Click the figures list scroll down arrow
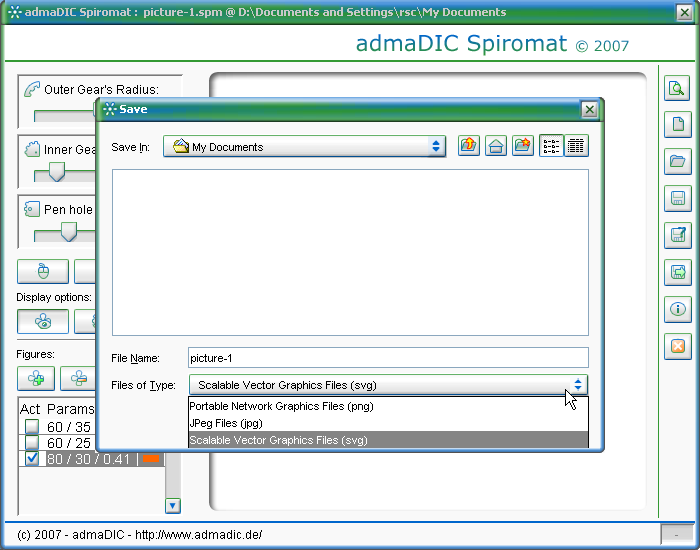Image resolution: width=700 pixels, height=550 pixels. click(x=173, y=506)
